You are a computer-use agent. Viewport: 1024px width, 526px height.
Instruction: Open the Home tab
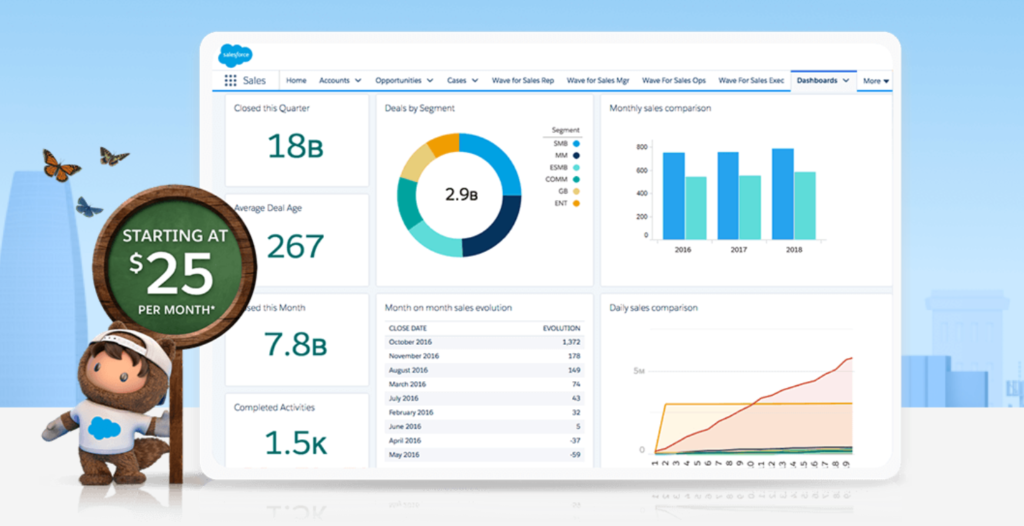[296, 80]
